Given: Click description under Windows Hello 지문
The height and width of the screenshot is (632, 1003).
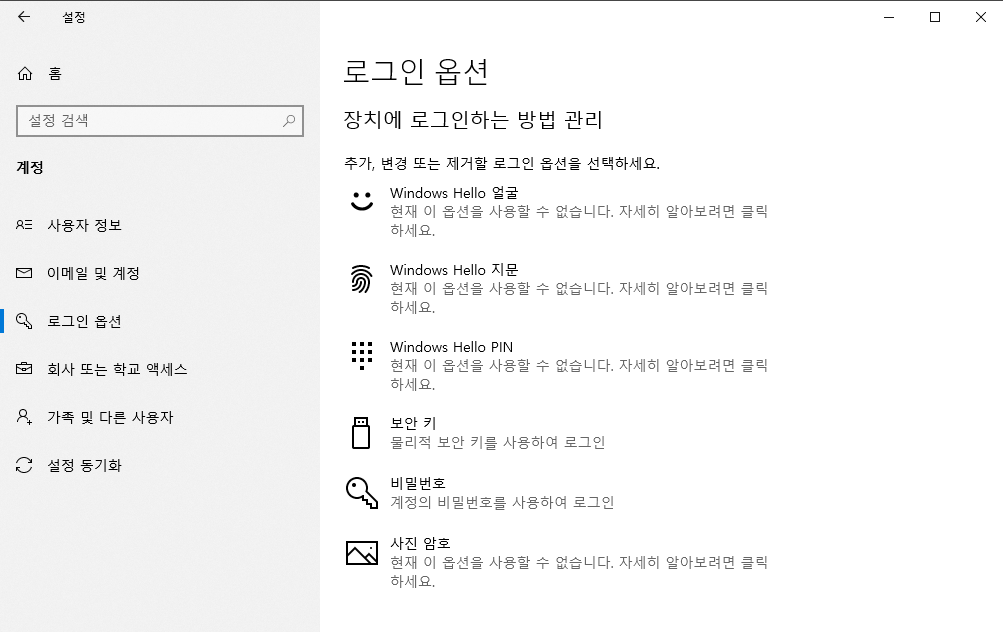Looking at the screenshot, I should [579, 297].
